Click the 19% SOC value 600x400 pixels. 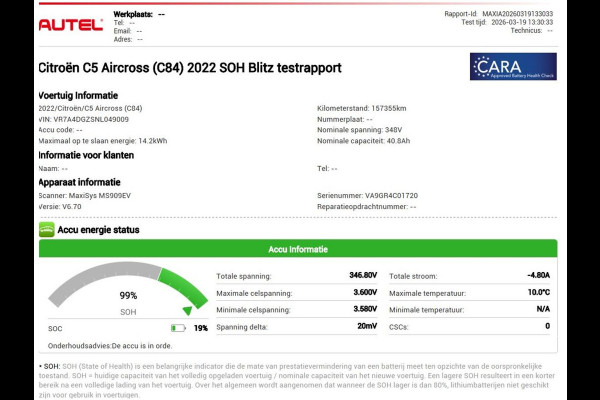(x=201, y=328)
